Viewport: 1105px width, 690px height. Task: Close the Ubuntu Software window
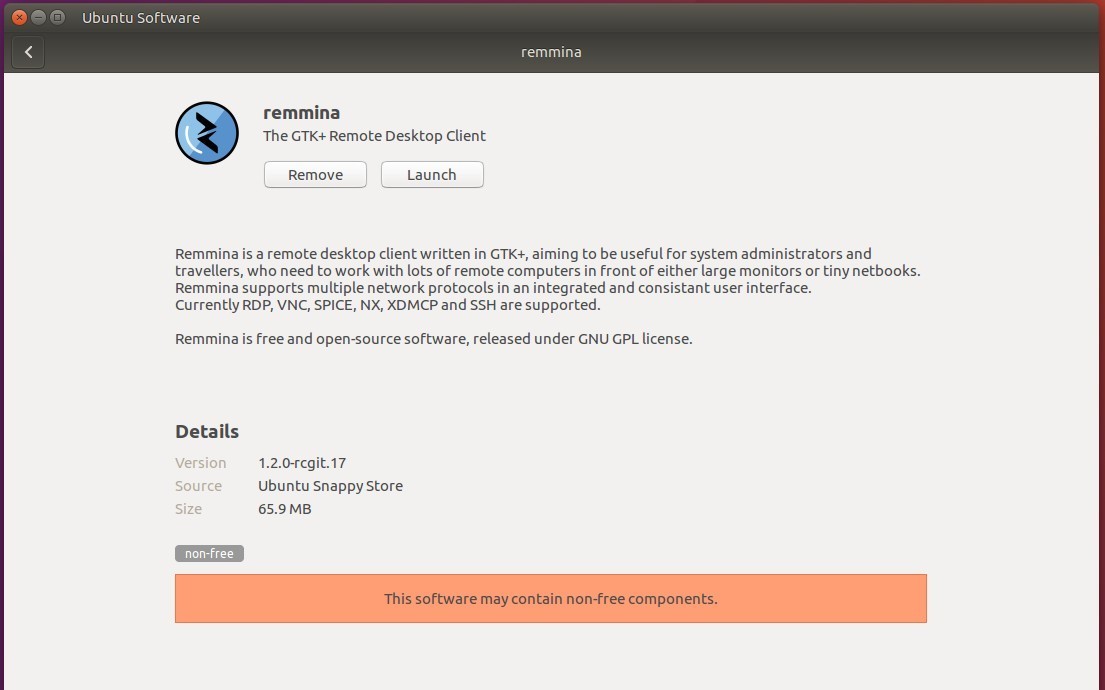[x=19, y=17]
